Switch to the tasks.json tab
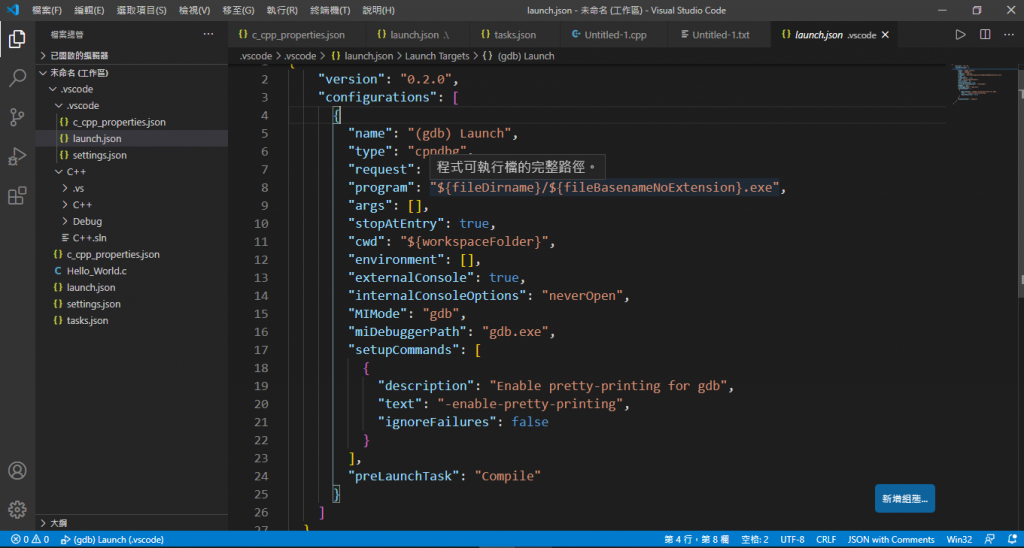 (x=514, y=35)
